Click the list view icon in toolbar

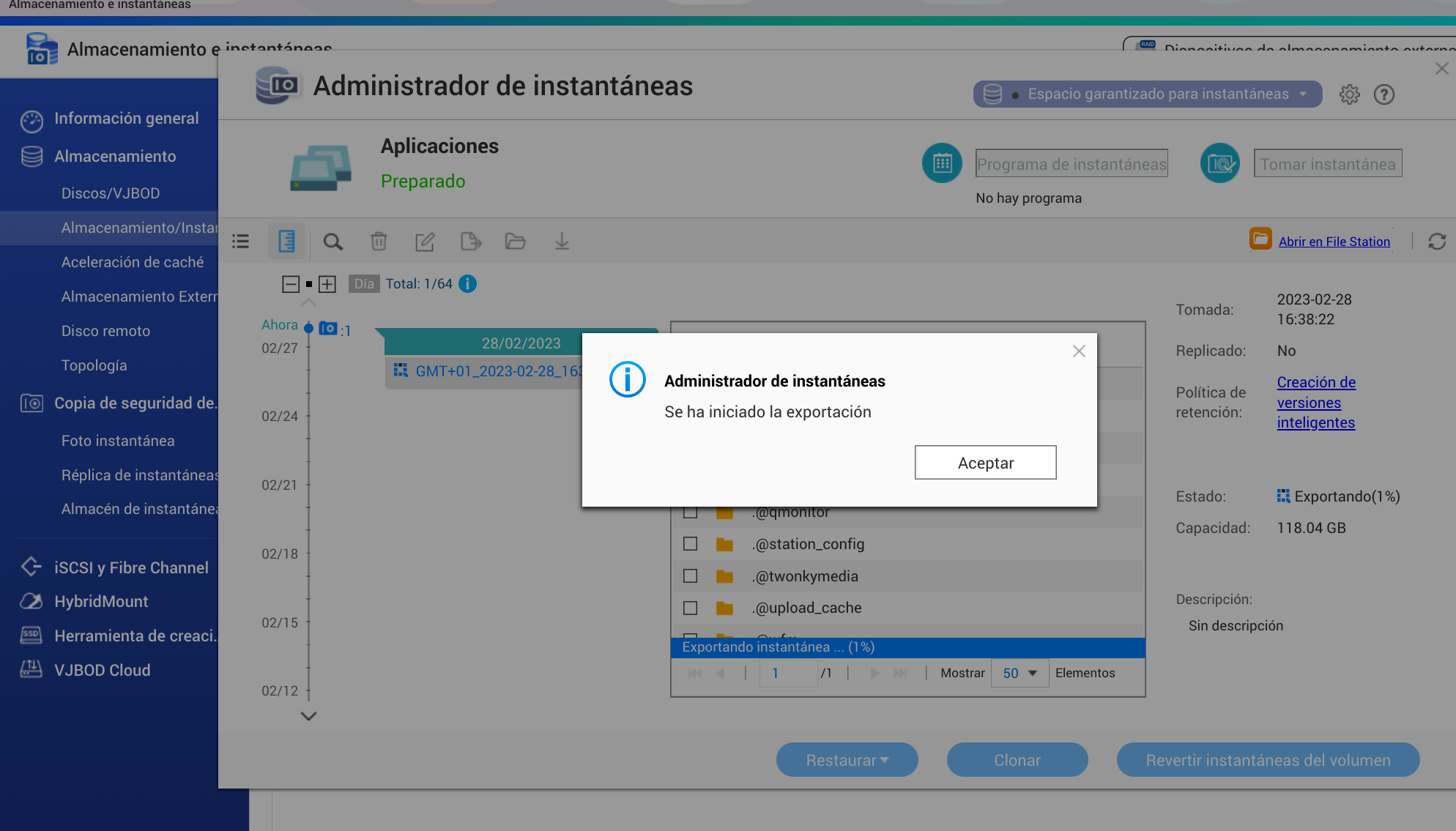(x=241, y=242)
